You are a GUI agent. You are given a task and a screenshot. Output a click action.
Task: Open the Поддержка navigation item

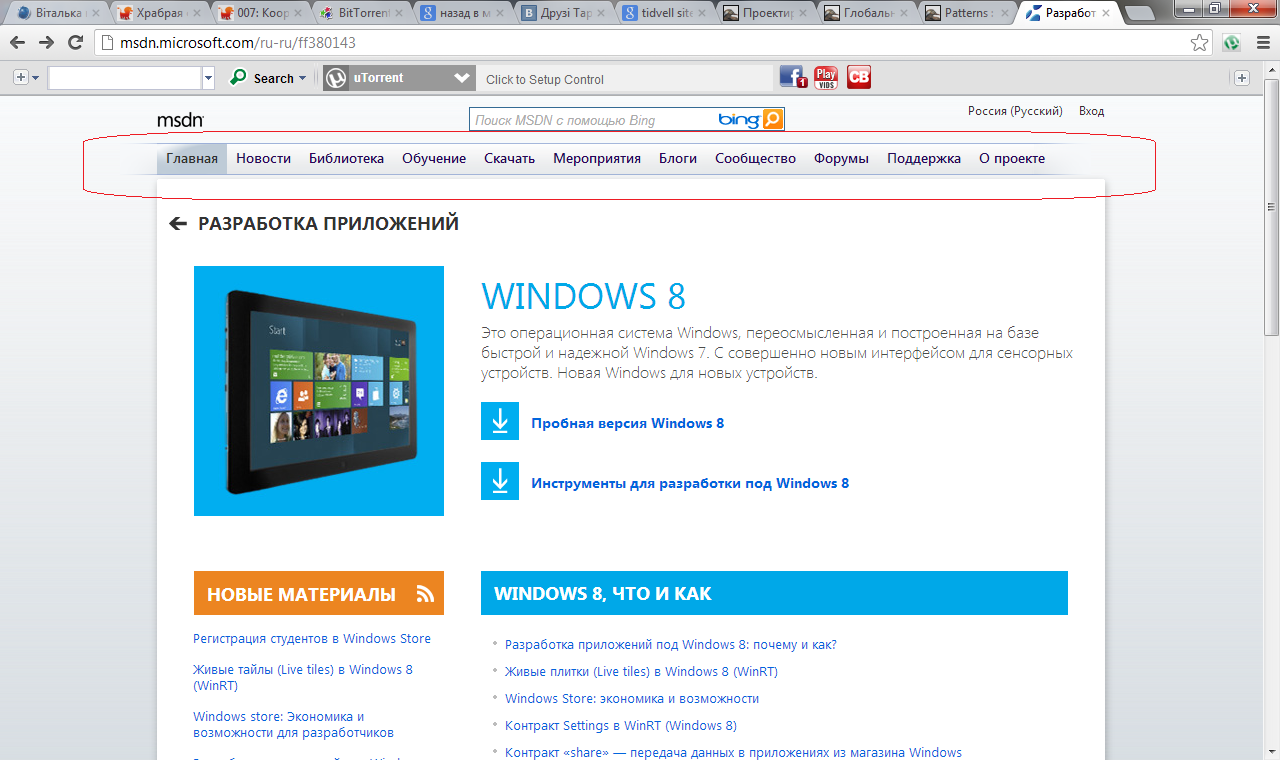[x=924, y=158]
